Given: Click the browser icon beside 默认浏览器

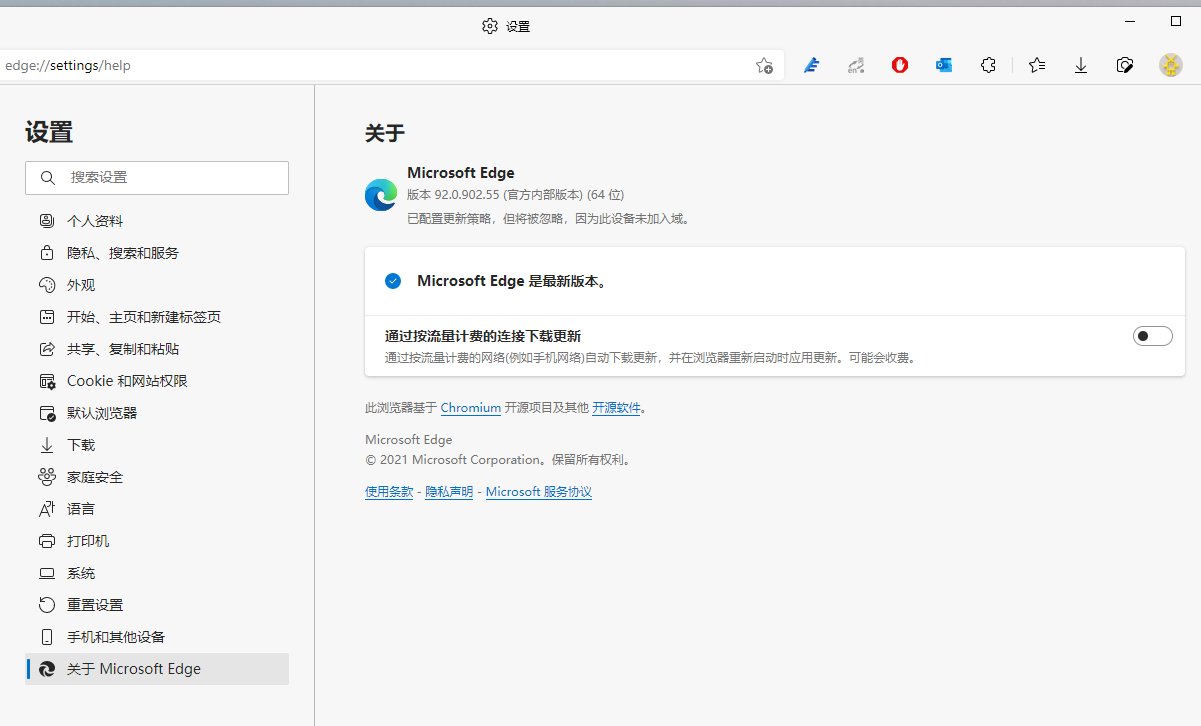Looking at the screenshot, I should pyautogui.click(x=46, y=413).
